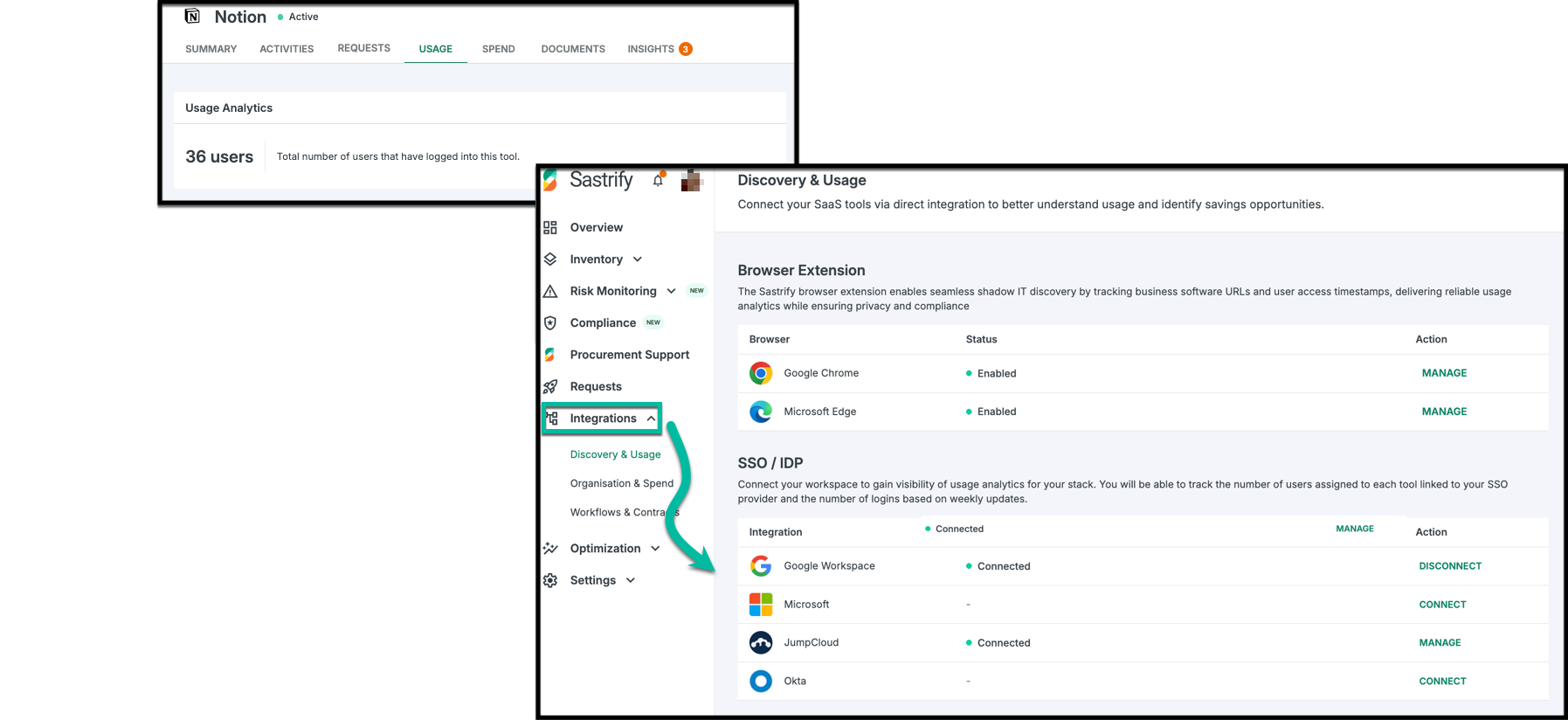Collapse the Integrations section chevron
The width and height of the screenshot is (1568, 720).
pyautogui.click(x=652, y=419)
